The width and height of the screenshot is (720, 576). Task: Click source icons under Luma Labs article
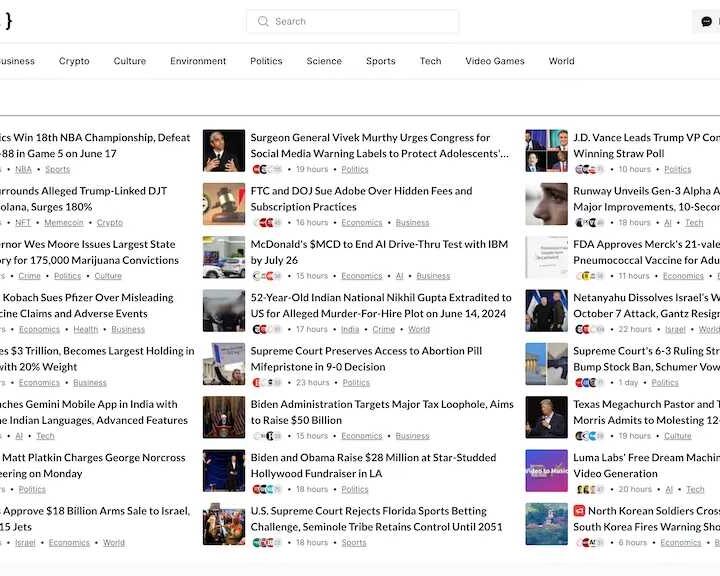(589, 490)
